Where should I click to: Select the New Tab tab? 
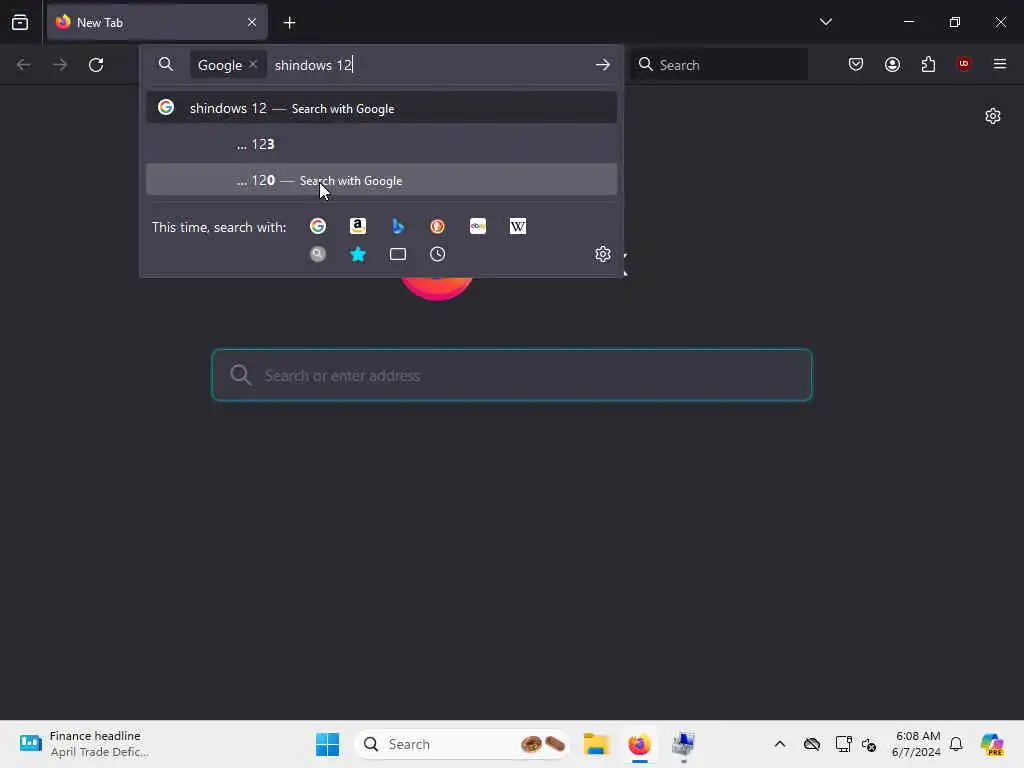157,22
